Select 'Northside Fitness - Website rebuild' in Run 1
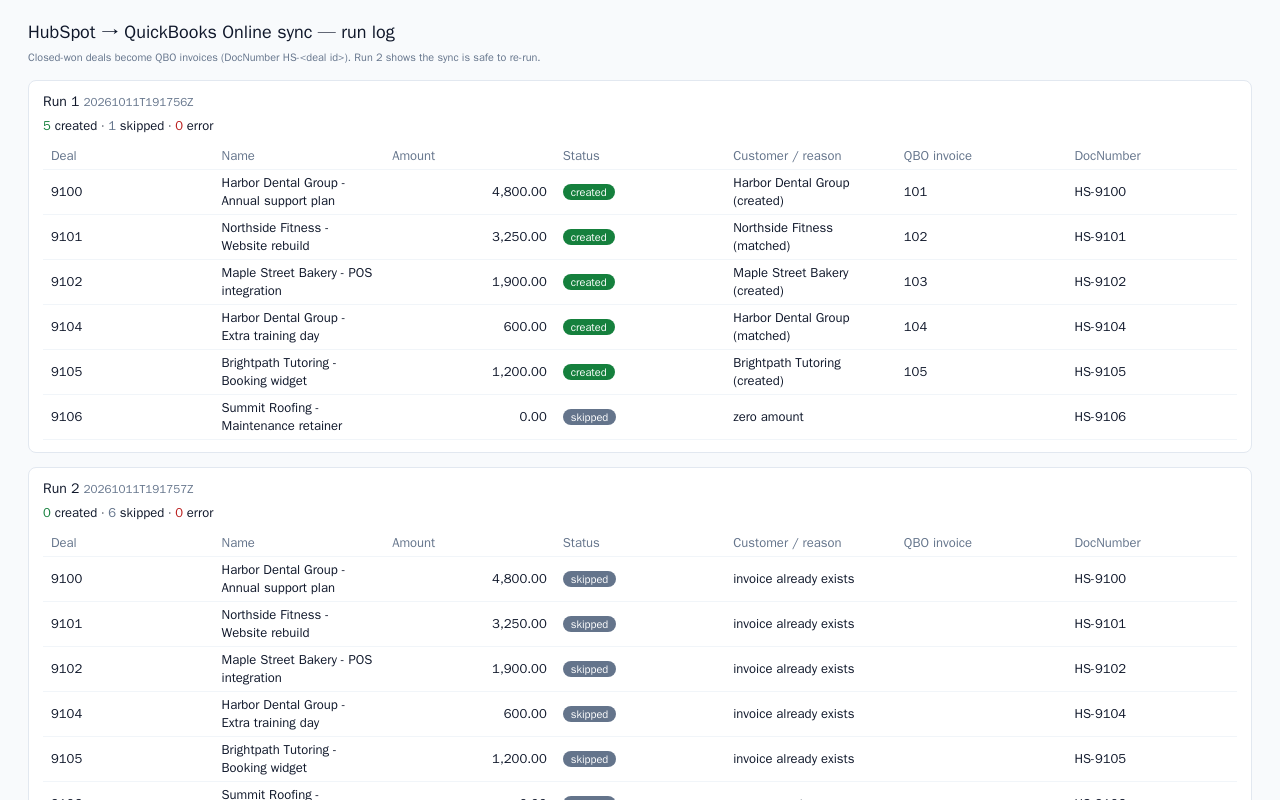 [275, 237]
